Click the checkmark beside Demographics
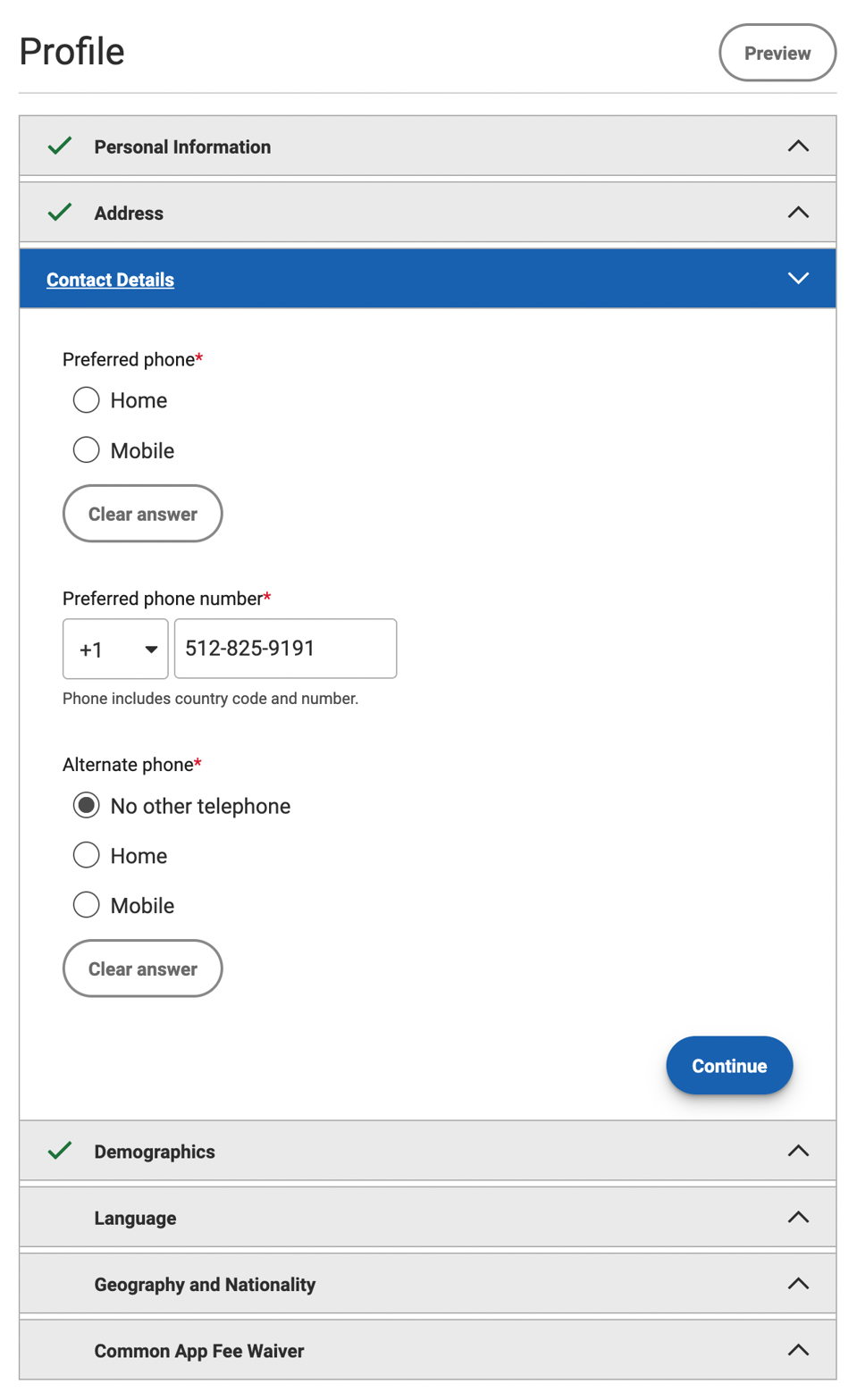The width and height of the screenshot is (857, 1400). [59, 1151]
